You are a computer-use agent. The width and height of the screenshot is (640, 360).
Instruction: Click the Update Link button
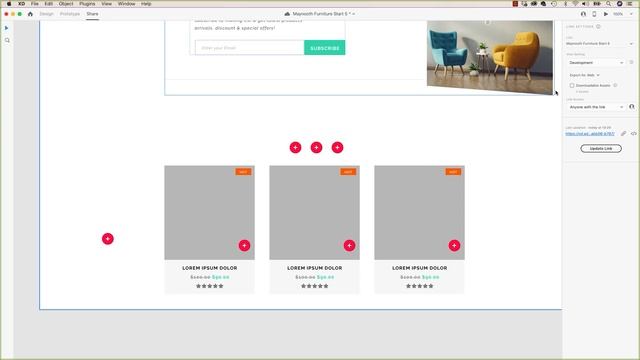[x=601, y=149]
